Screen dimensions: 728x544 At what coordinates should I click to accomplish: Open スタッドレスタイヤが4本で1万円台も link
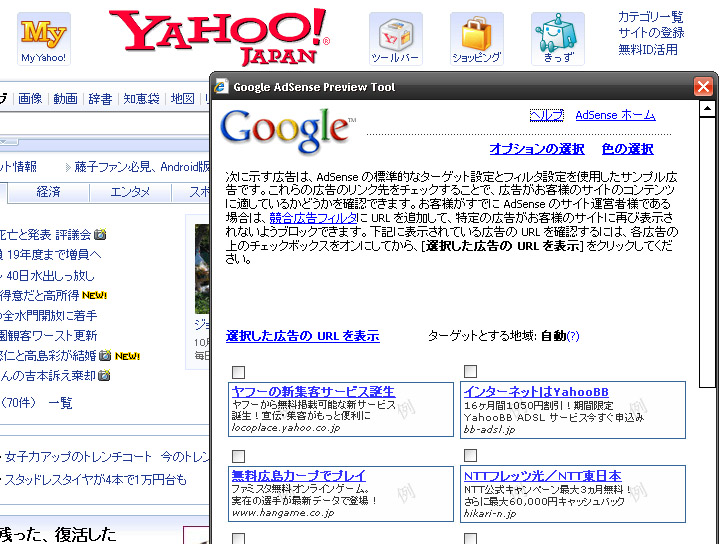coord(96,479)
